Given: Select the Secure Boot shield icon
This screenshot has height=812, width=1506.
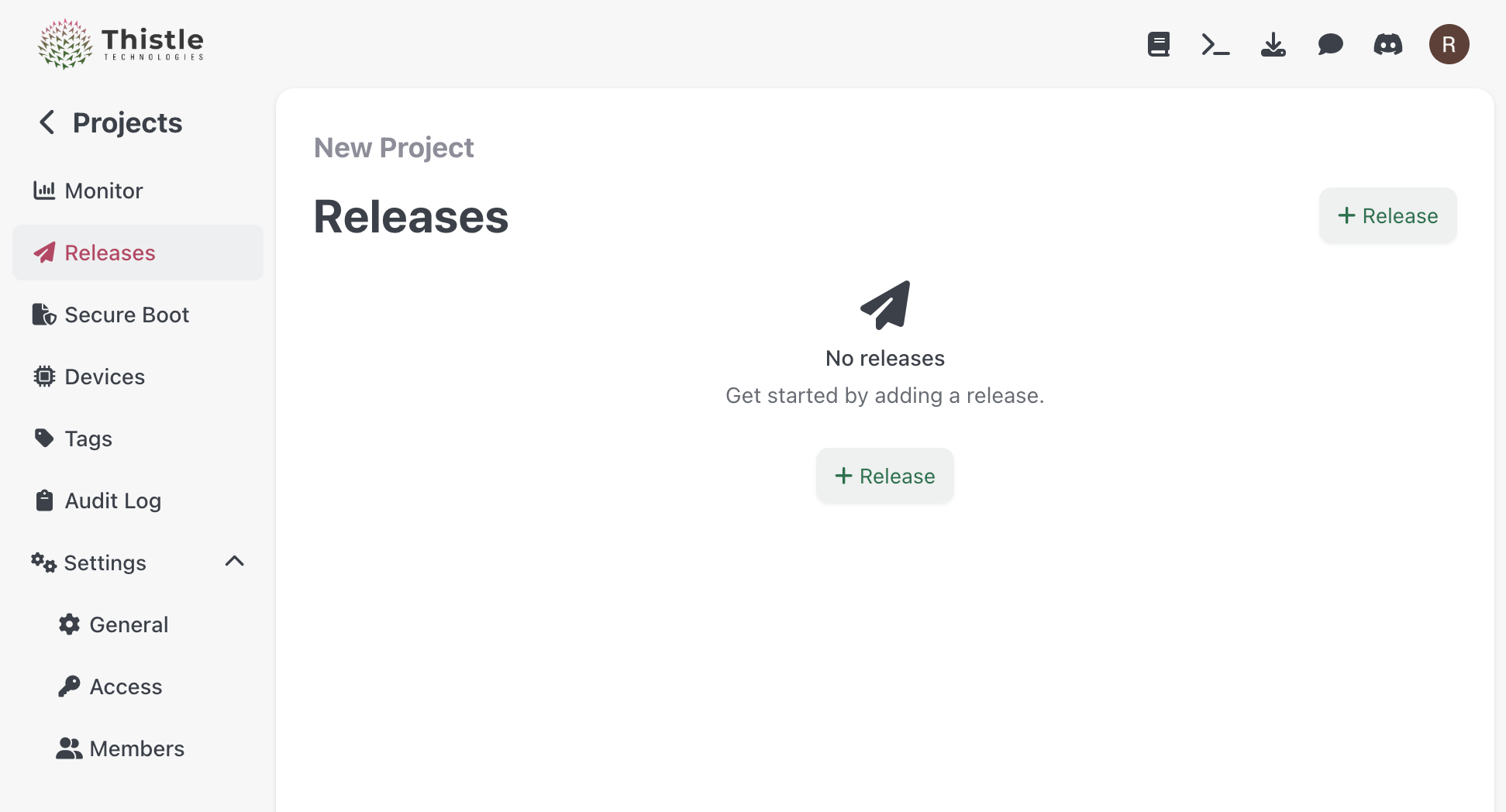Looking at the screenshot, I should (x=44, y=315).
